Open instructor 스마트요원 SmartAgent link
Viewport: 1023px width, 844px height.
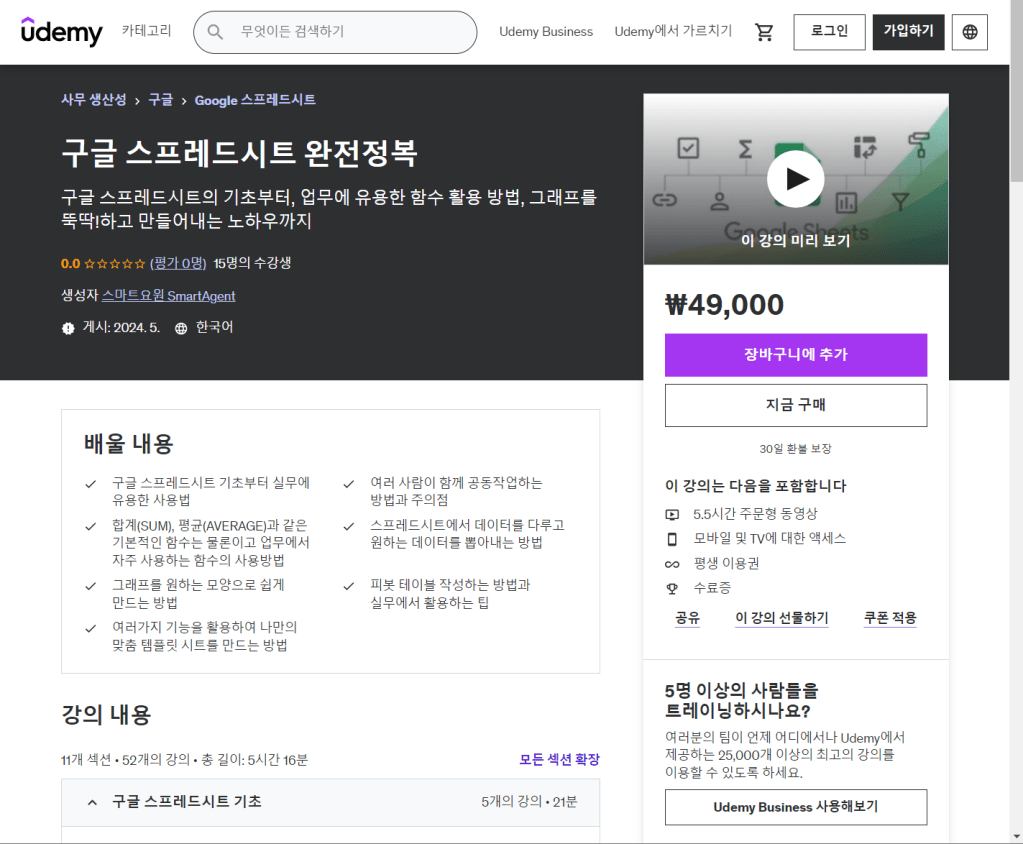pos(168,296)
